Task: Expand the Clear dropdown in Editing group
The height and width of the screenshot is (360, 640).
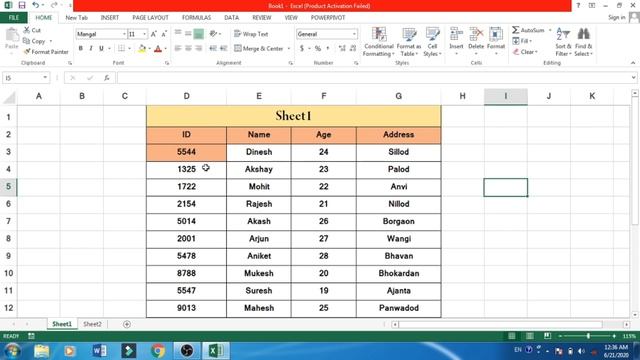Action: pos(536,52)
